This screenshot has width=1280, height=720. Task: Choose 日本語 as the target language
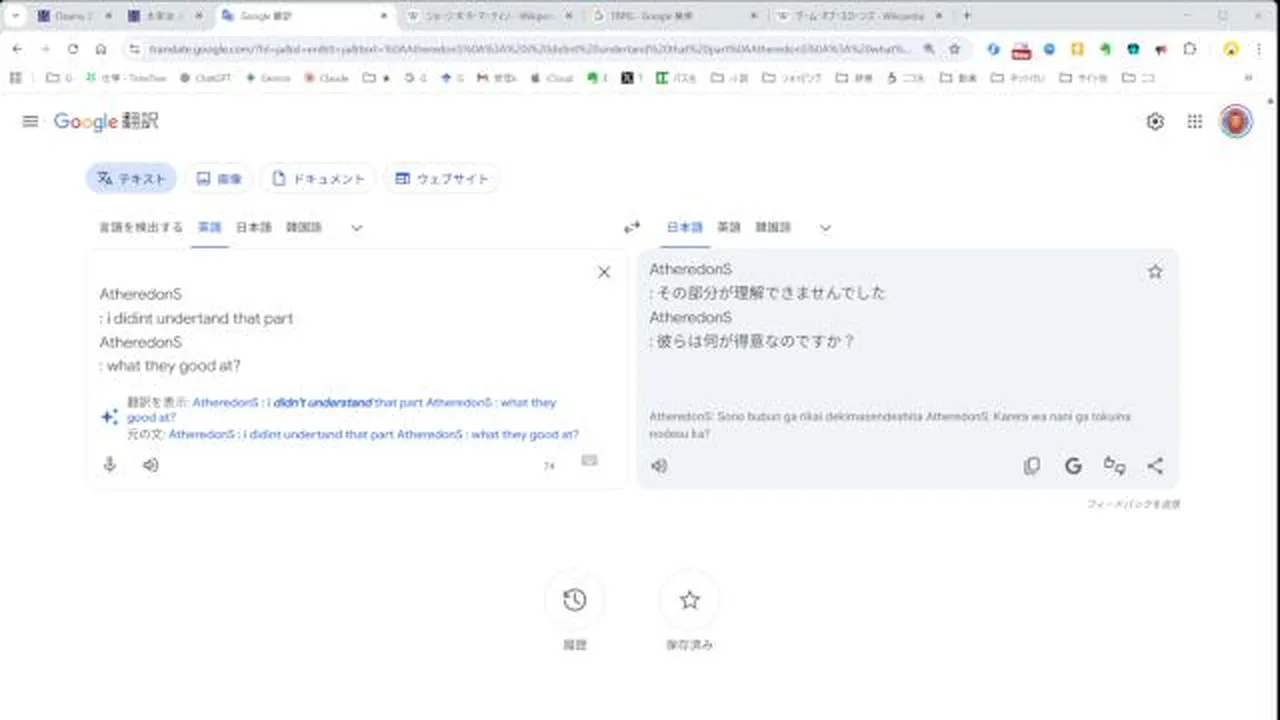point(685,228)
